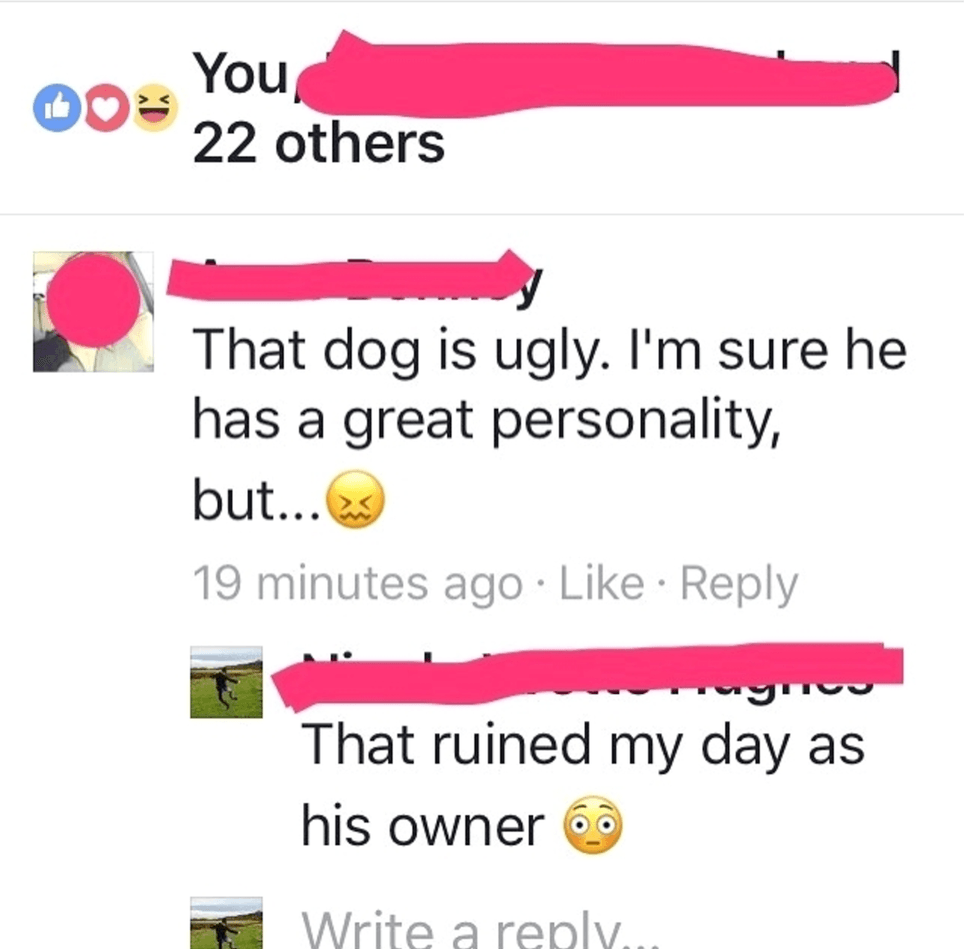Click the confounded face emoji after "but..."
Screen dimensions: 980x949
pyautogui.click(x=356, y=499)
